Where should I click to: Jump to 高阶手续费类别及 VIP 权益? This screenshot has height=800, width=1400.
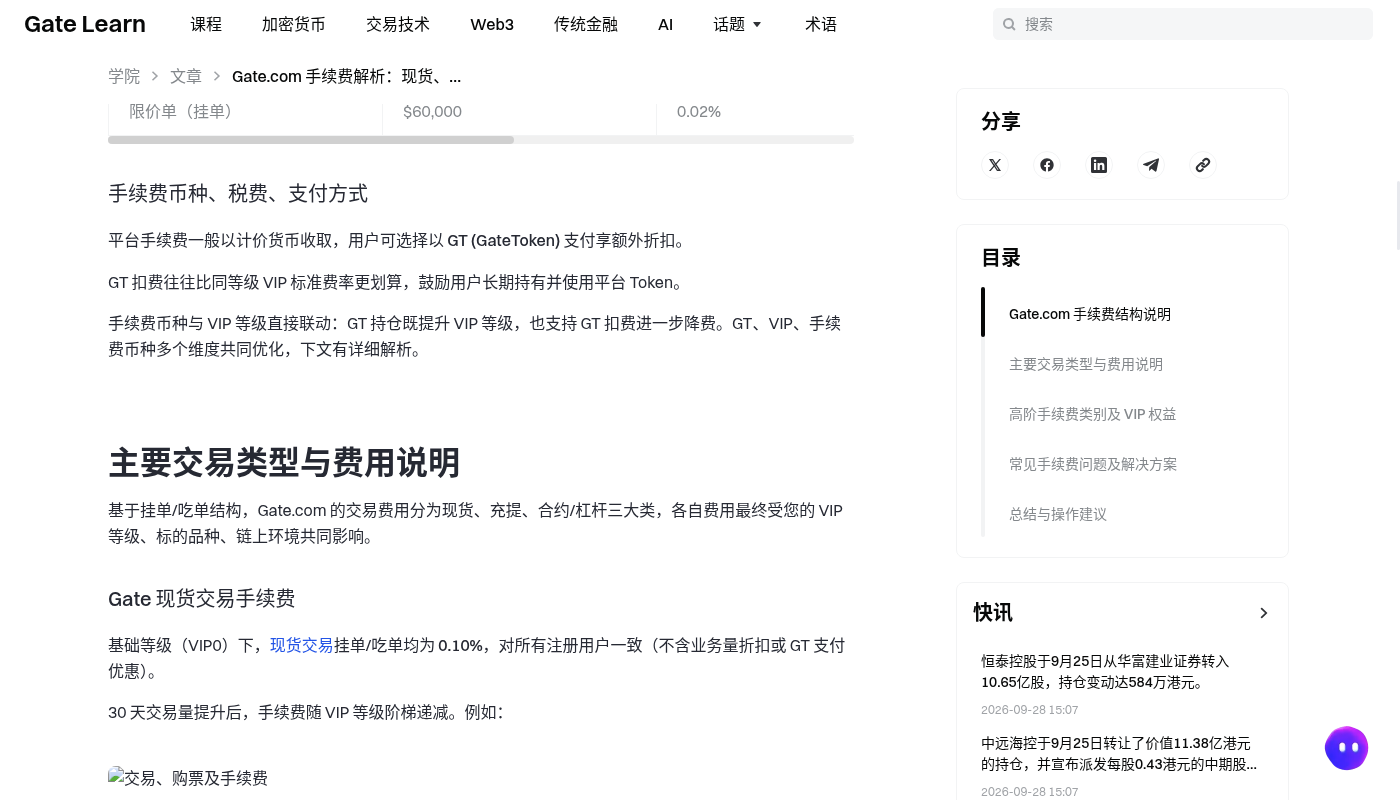[1093, 414]
